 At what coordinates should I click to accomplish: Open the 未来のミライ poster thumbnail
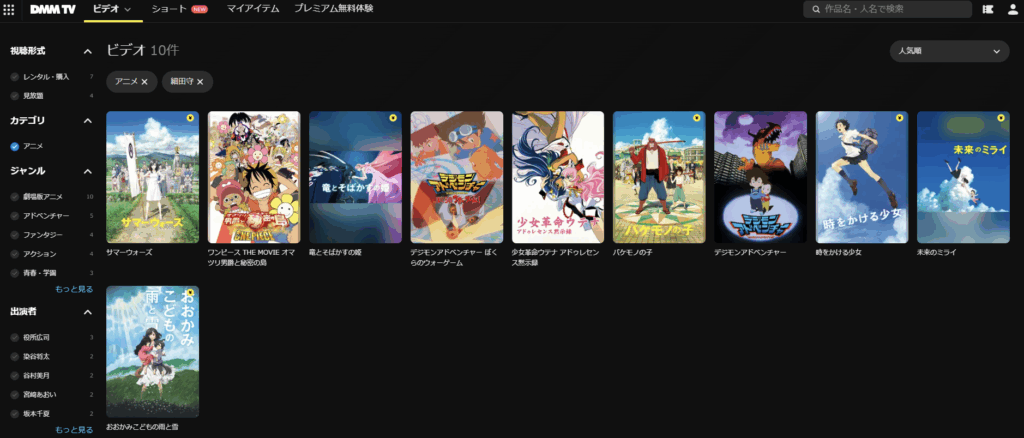[963, 177]
